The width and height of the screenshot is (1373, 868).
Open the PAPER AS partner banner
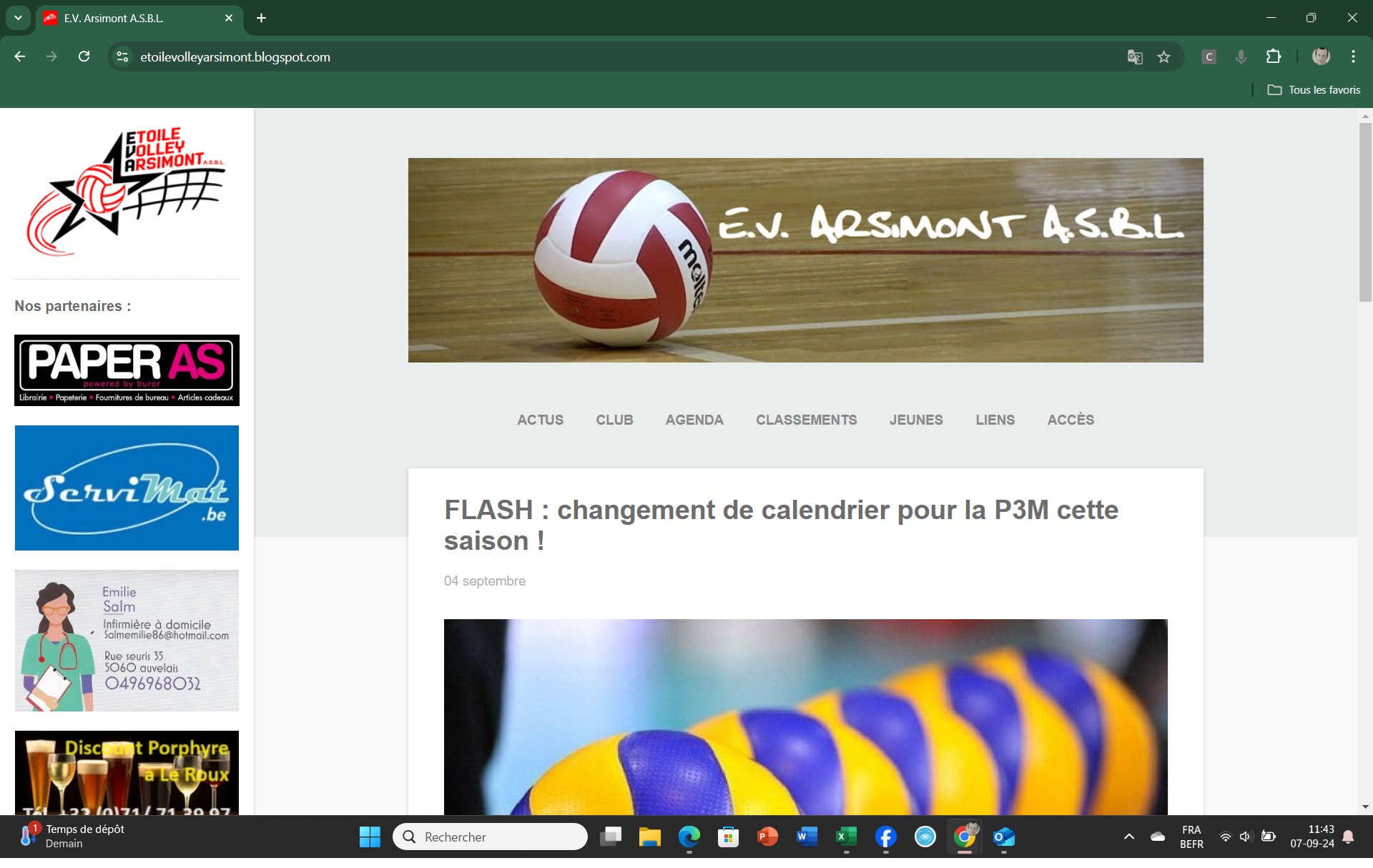tap(127, 370)
